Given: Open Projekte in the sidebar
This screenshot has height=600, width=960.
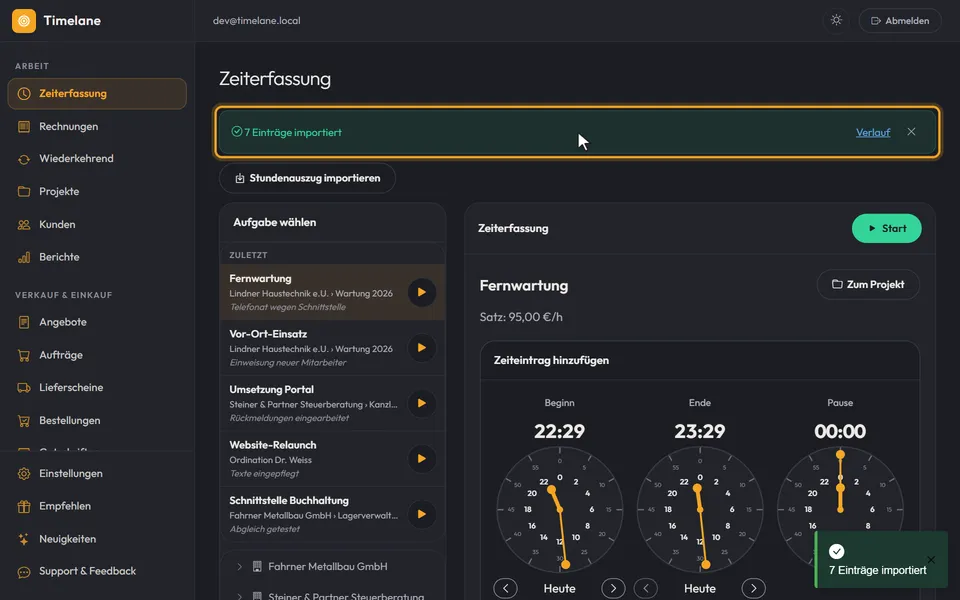Looking at the screenshot, I should click(97, 192).
